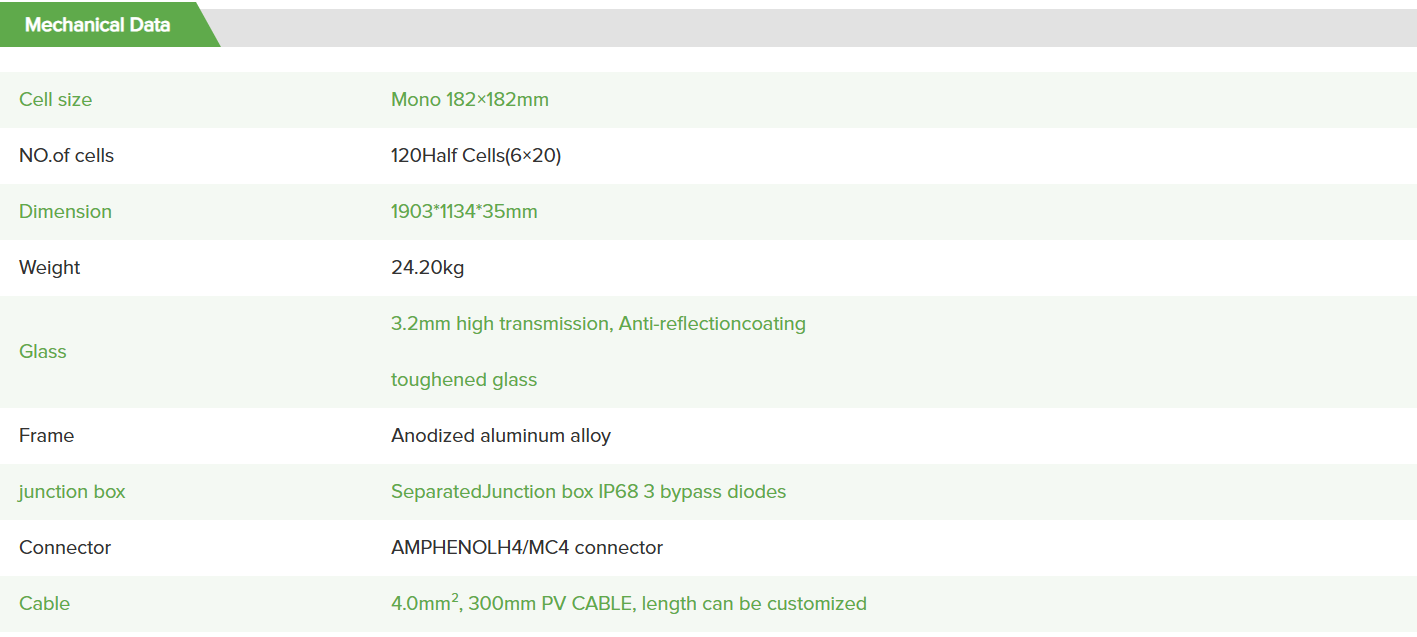1417x637 pixels.
Task: Click the NO.of cells label
Action: tap(67, 156)
